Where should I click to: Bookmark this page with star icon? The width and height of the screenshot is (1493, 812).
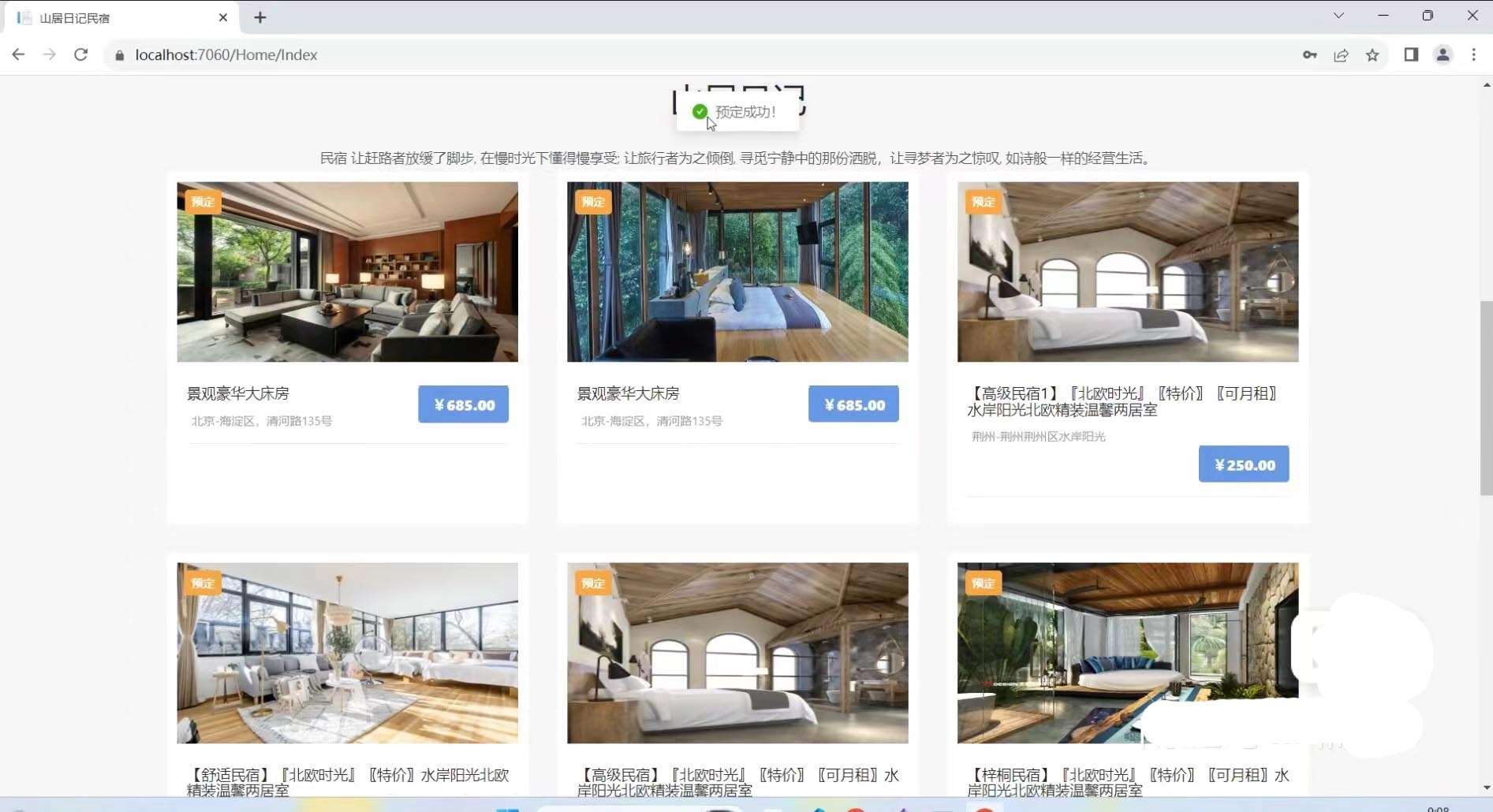pos(1372,54)
